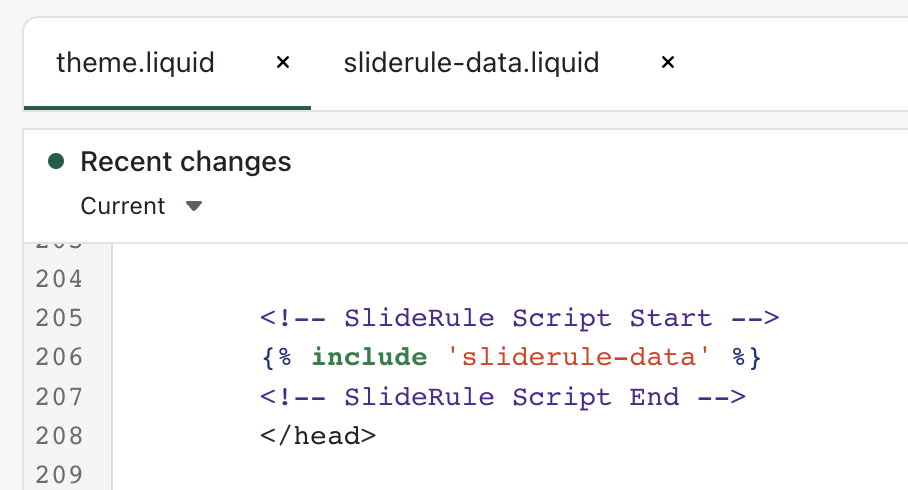This screenshot has height=490, width=908.
Task: Select line number 208 in gutter
Action: (59, 436)
